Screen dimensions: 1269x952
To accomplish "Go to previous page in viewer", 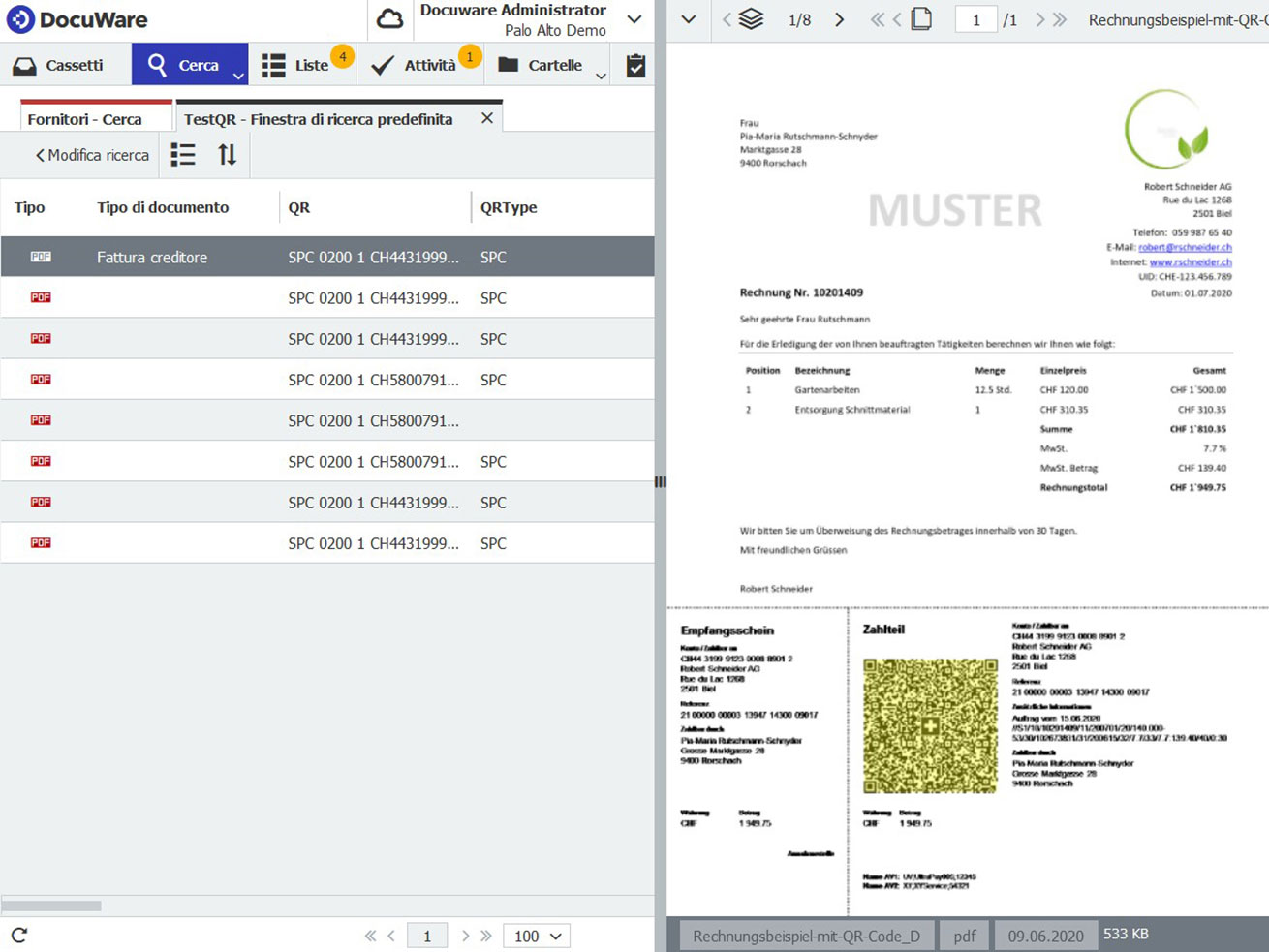I will click(x=897, y=19).
